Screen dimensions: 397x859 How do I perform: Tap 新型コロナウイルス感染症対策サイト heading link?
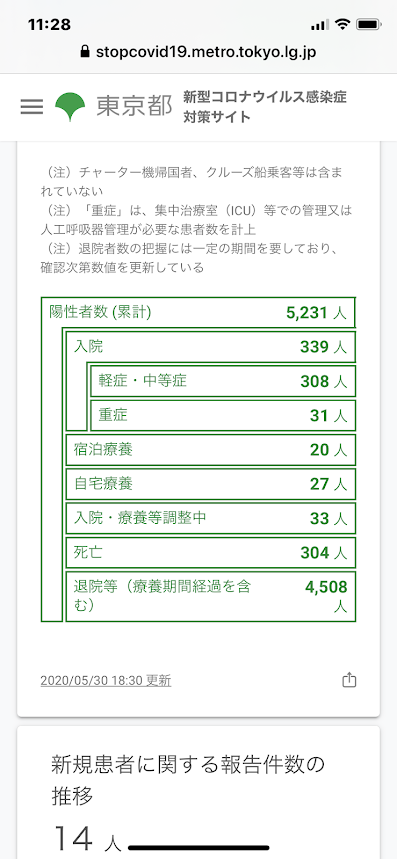pyautogui.click(x=265, y=107)
